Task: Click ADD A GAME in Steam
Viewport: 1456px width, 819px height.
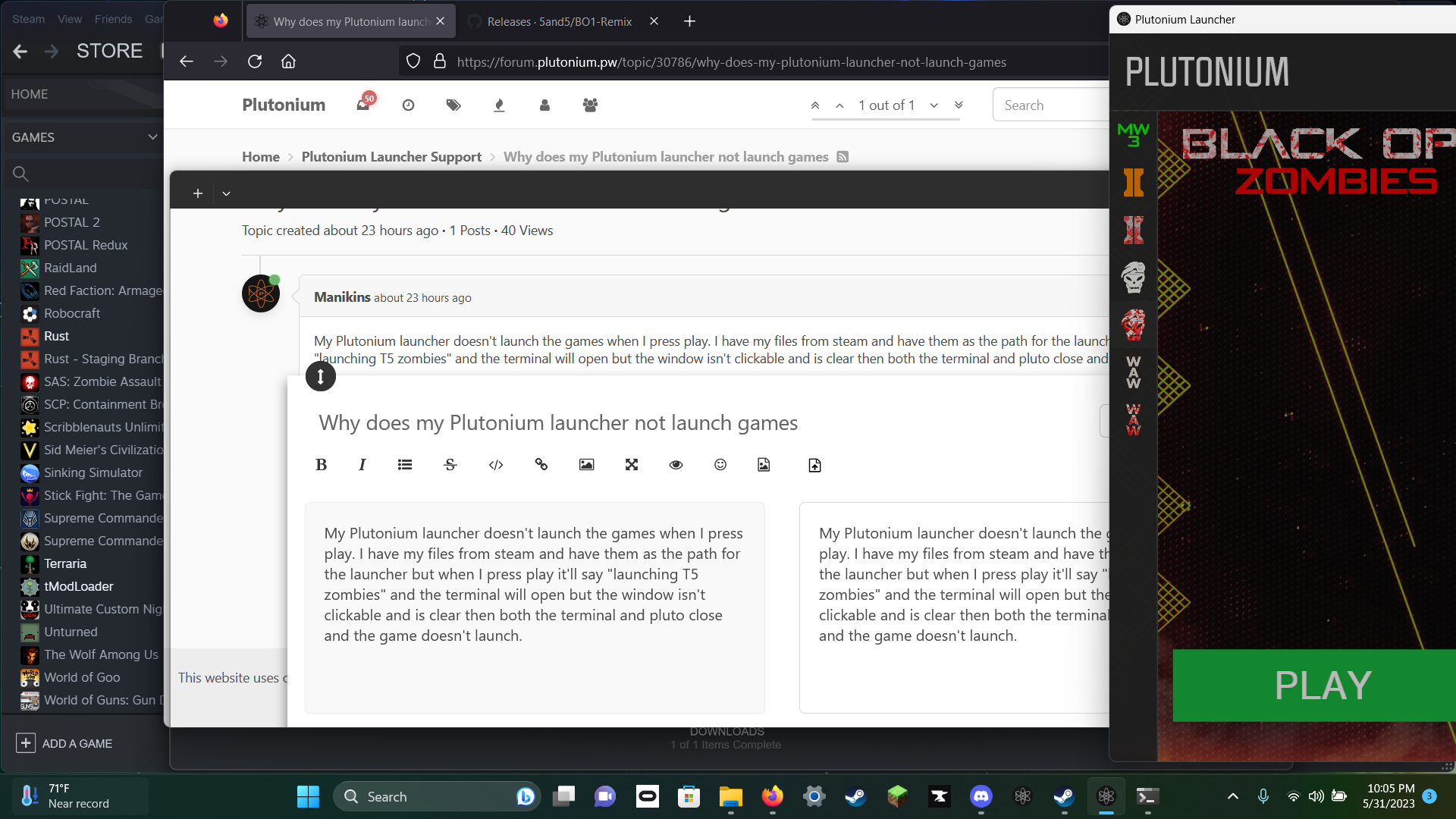Action: coord(65,743)
